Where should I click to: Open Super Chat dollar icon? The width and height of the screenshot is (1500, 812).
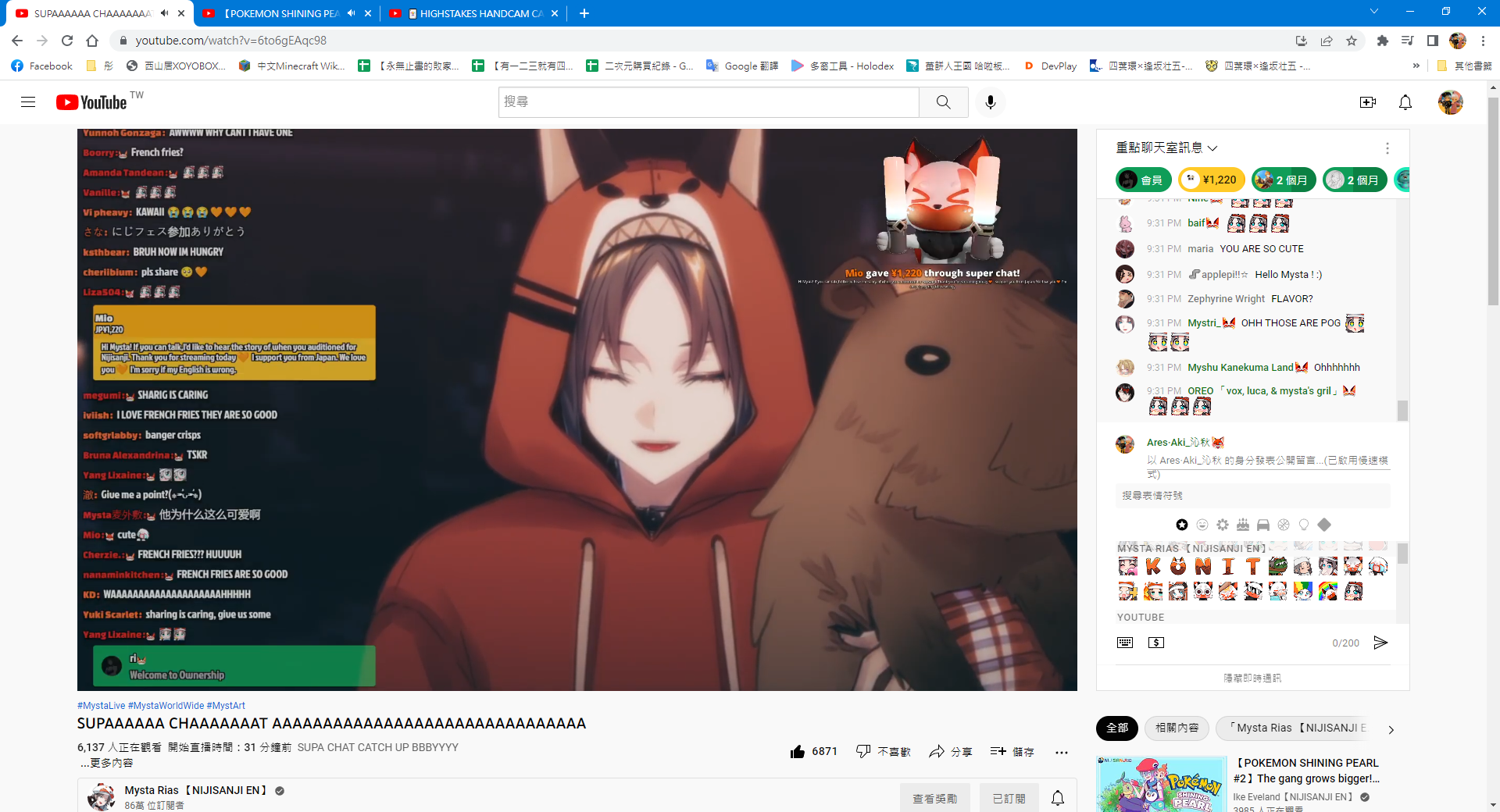tap(1156, 643)
